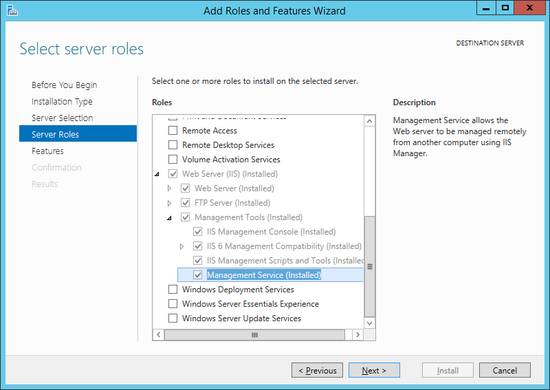Click the Previous button
Screen dimensions: 550x390
tap(317, 370)
